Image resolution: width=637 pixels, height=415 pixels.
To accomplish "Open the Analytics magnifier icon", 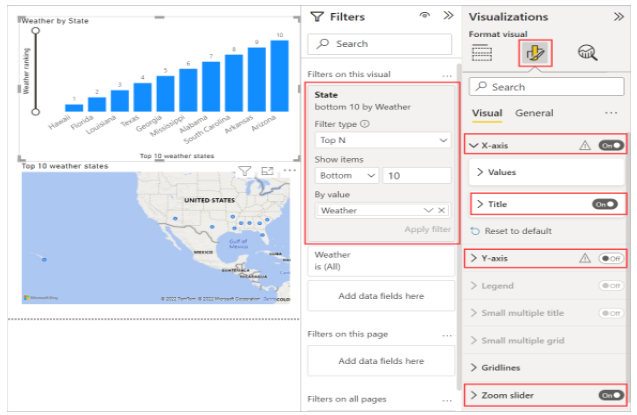I will pyautogui.click(x=587, y=54).
